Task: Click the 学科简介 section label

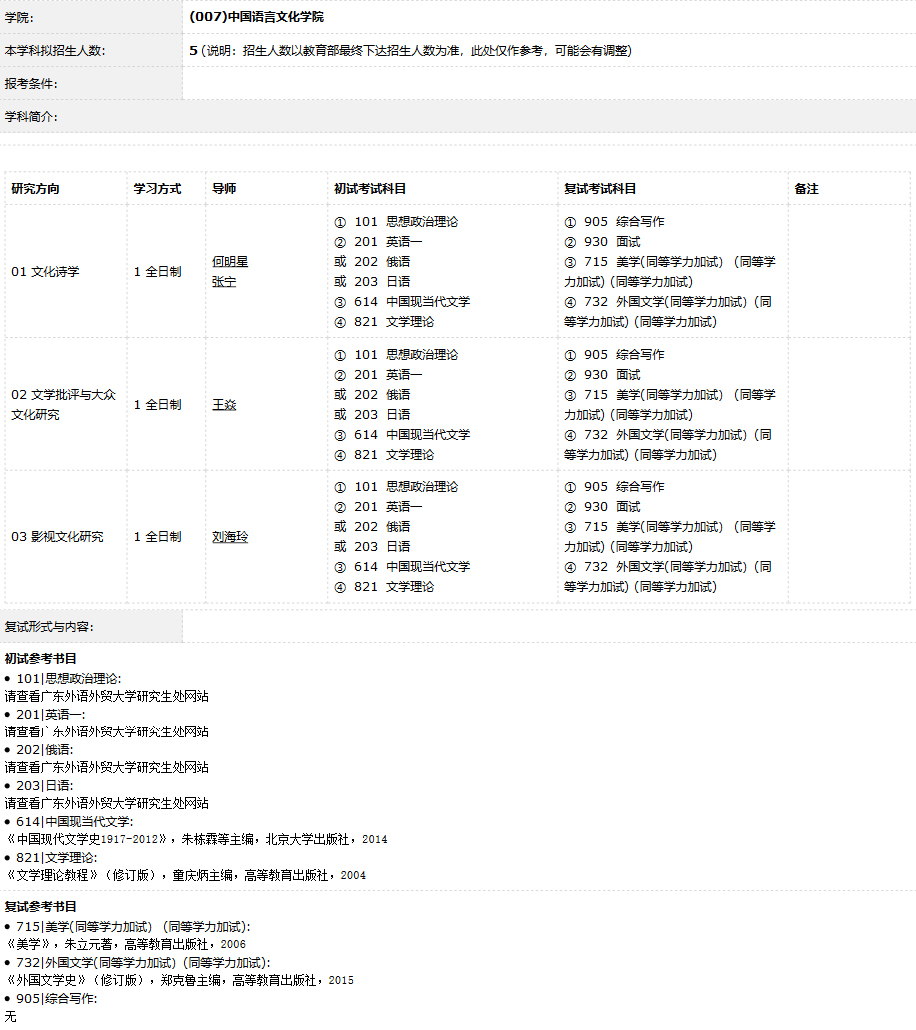Action: coord(31,117)
